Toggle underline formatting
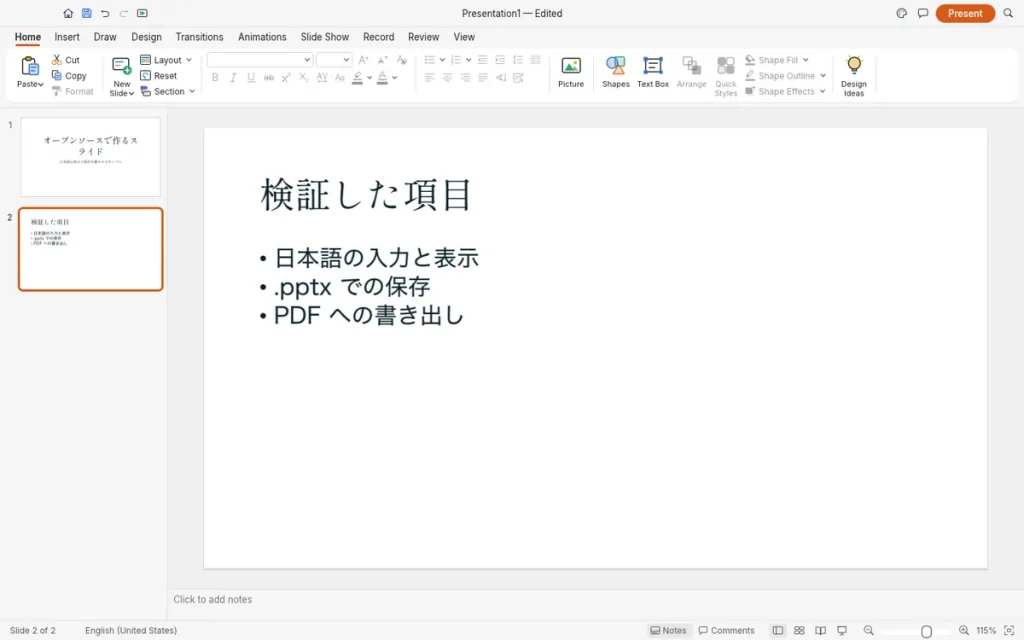 pos(251,78)
